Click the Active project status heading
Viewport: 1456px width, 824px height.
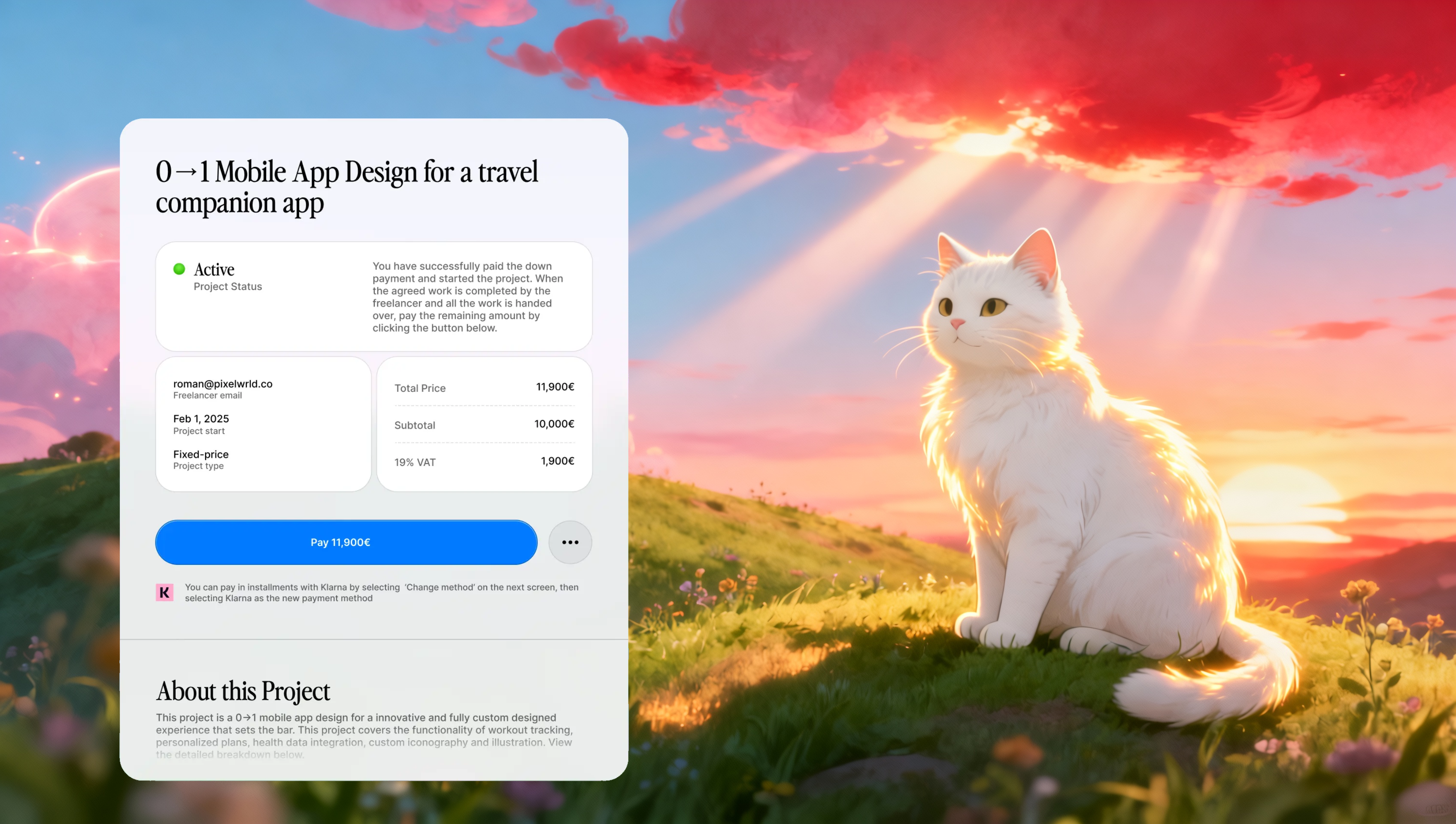pyautogui.click(x=214, y=270)
